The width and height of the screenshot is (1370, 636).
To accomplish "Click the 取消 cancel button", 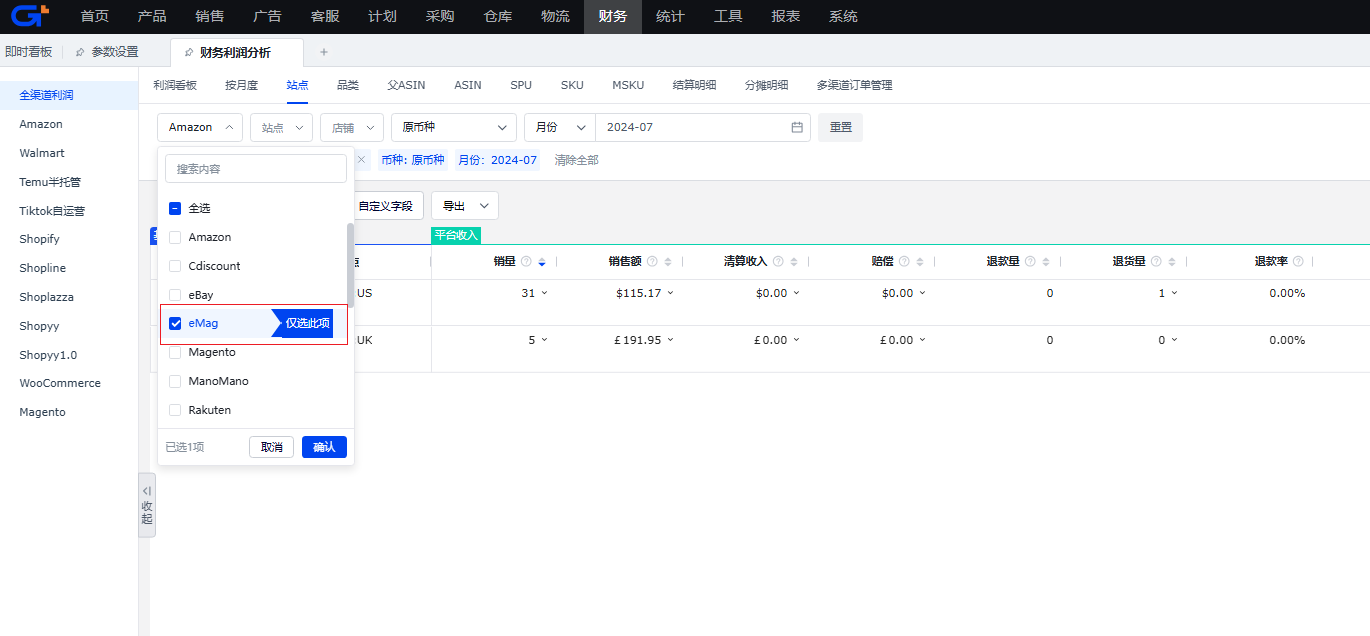I will click(271, 447).
